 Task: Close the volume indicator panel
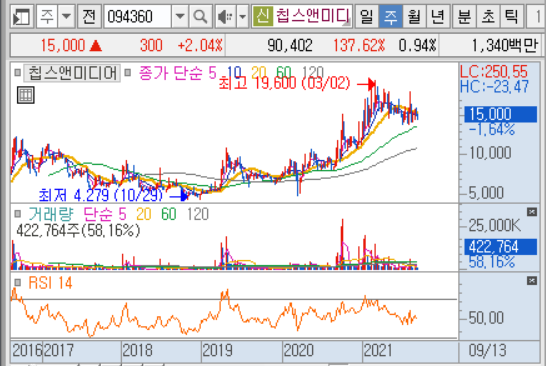532,212
